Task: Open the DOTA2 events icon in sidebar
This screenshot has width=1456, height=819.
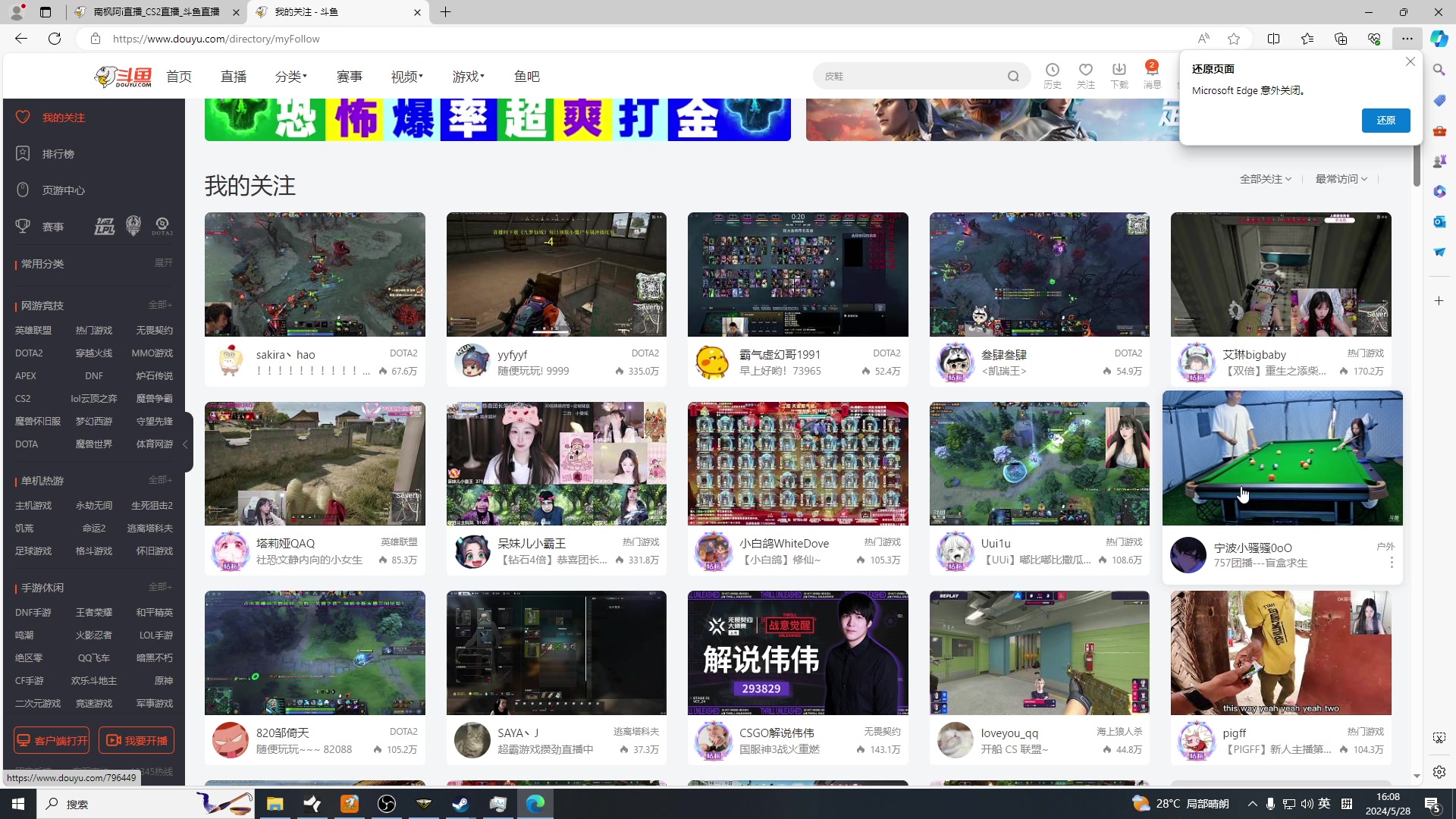Action: 162,226
